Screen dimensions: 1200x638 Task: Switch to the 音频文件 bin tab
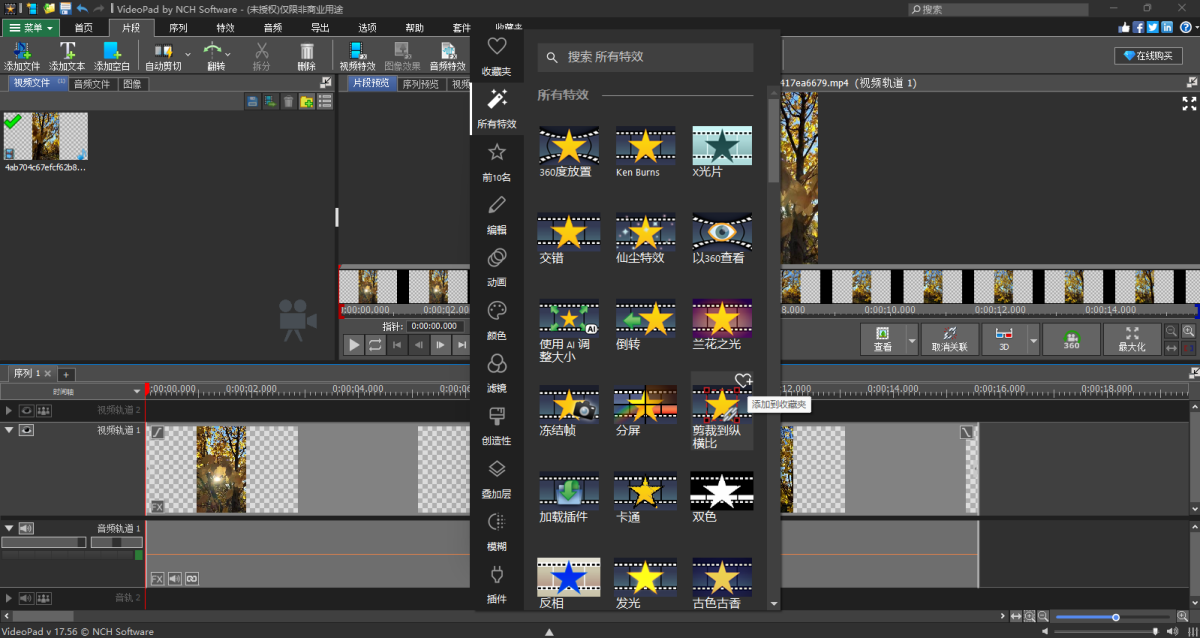coord(92,84)
